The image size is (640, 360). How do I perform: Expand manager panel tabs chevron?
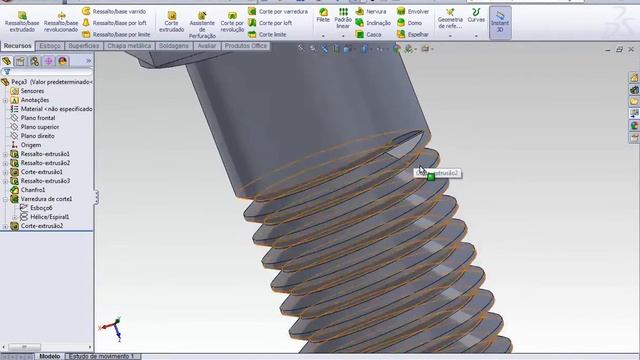pyautogui.click(x=89, y=61)
